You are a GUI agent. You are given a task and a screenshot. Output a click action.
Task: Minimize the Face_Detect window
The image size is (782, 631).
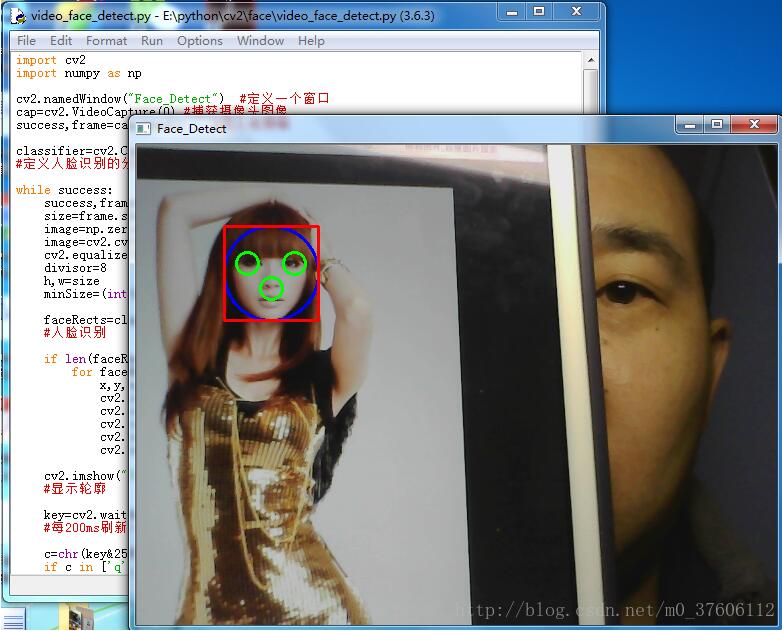[690, 124]
